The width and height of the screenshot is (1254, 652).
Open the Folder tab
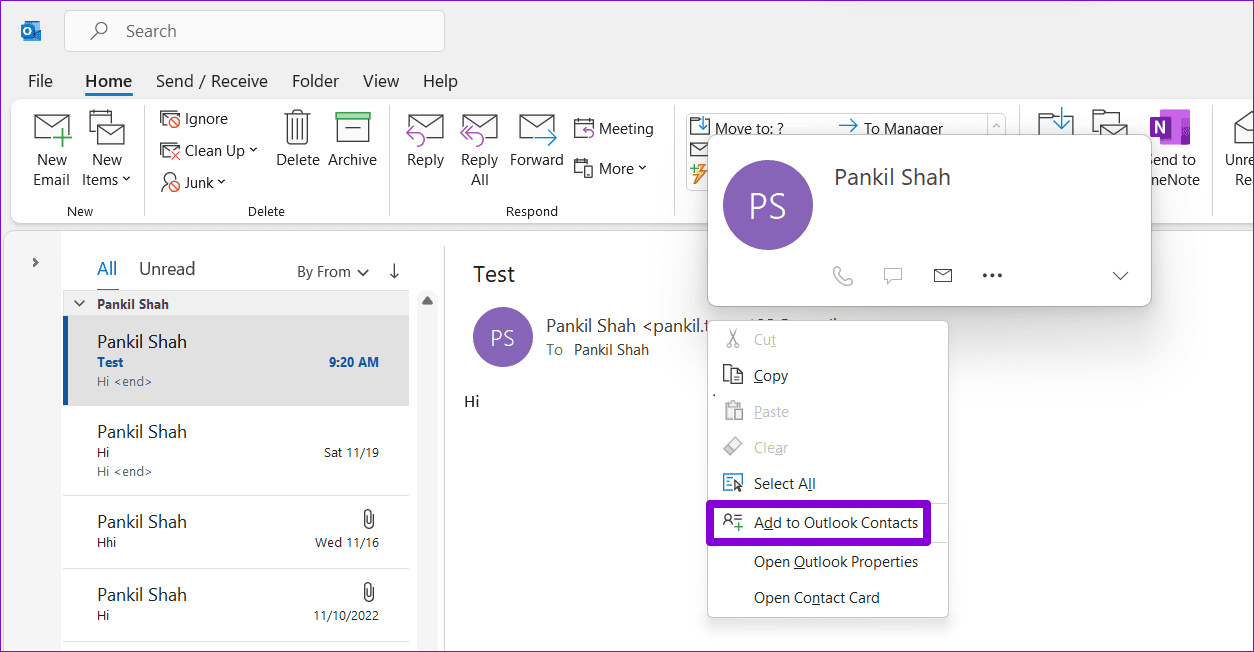coord(316,81)
